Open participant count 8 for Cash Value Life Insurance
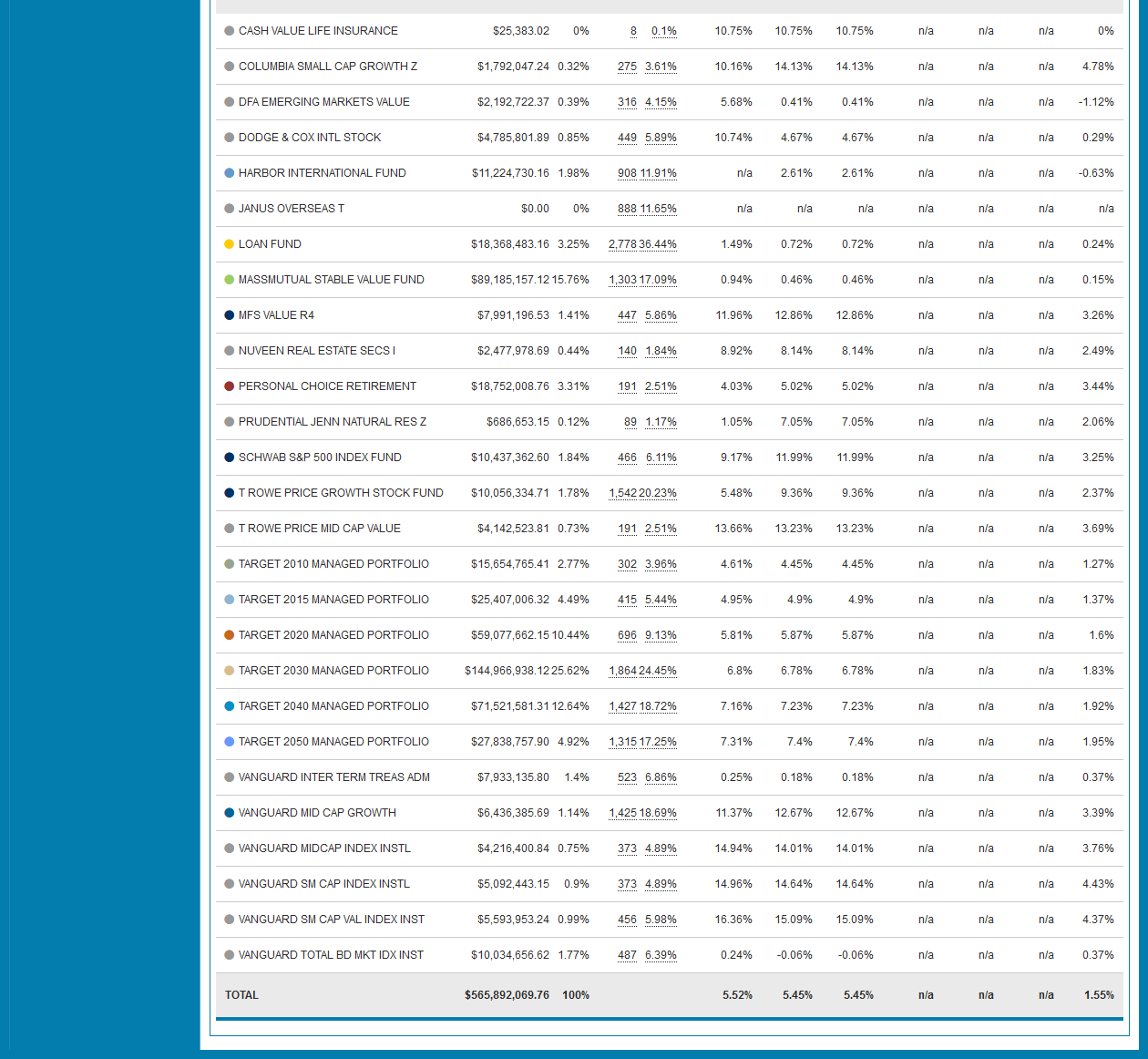Viewport: 1148px width, 1059px height. pos(633,31)
